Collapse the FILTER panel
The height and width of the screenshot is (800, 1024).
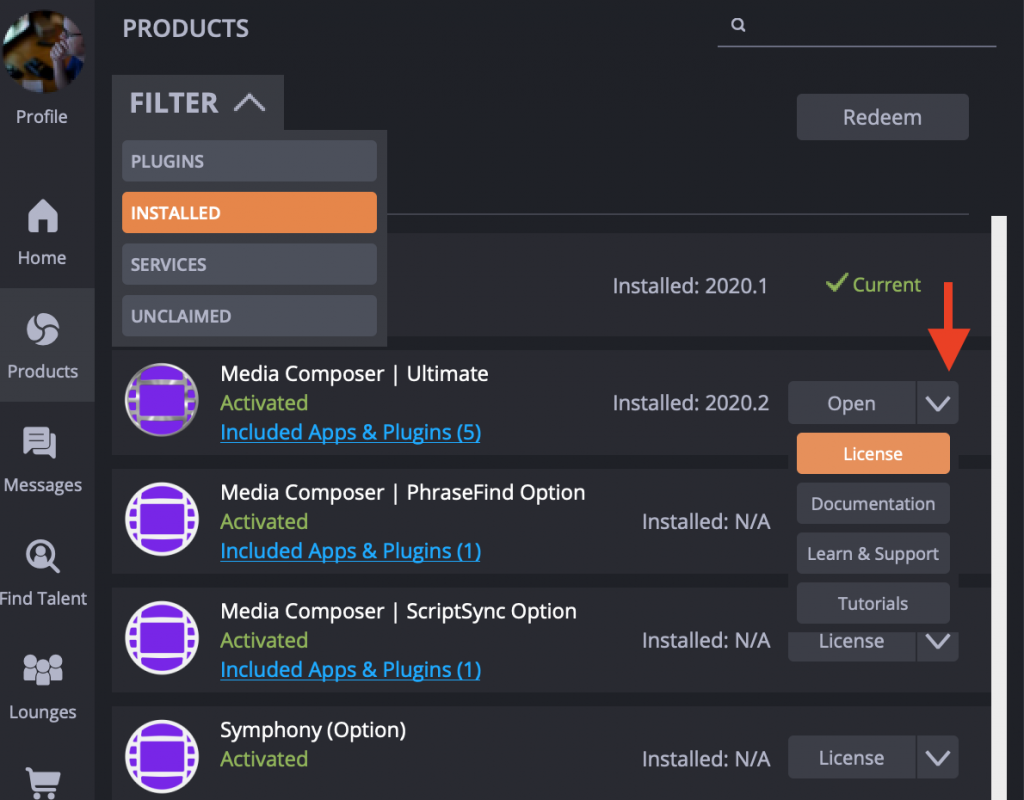click(197, 103)
